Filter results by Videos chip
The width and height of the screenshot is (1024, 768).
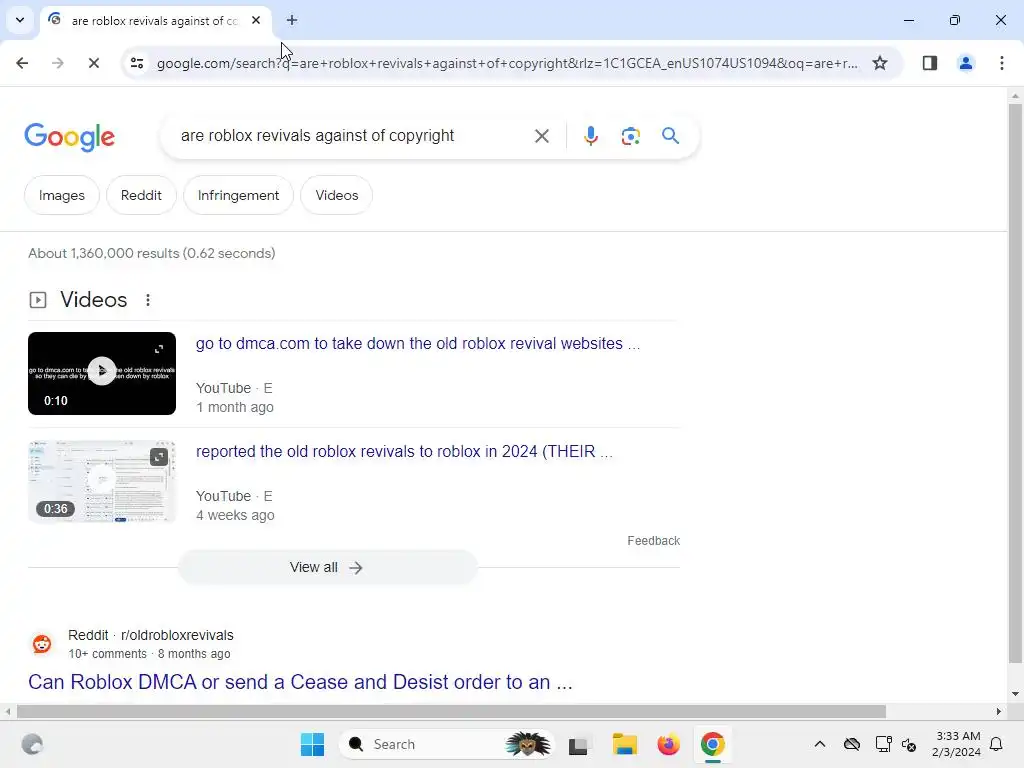point(336,195)
